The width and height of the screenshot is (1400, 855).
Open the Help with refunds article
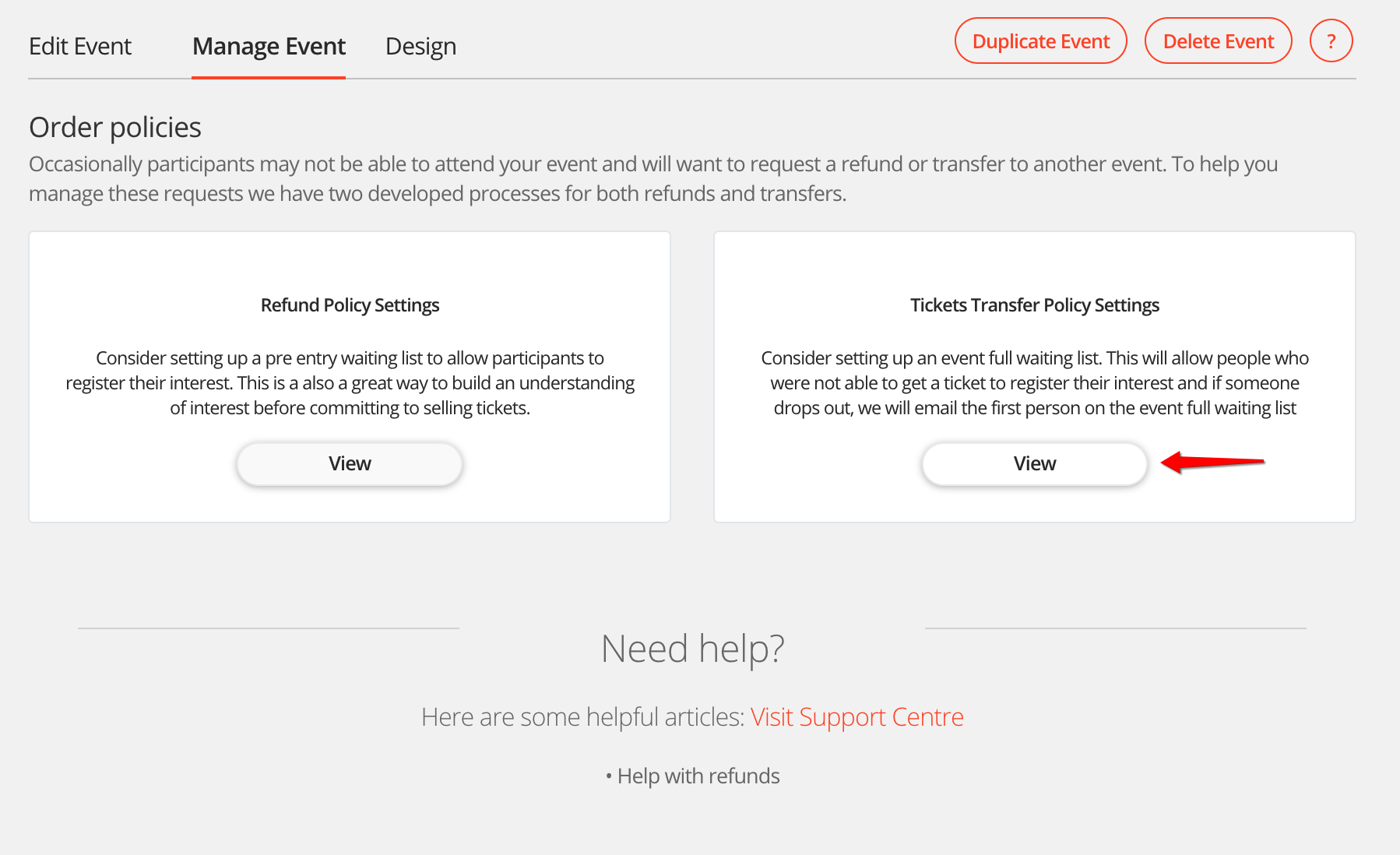[698, 776]
